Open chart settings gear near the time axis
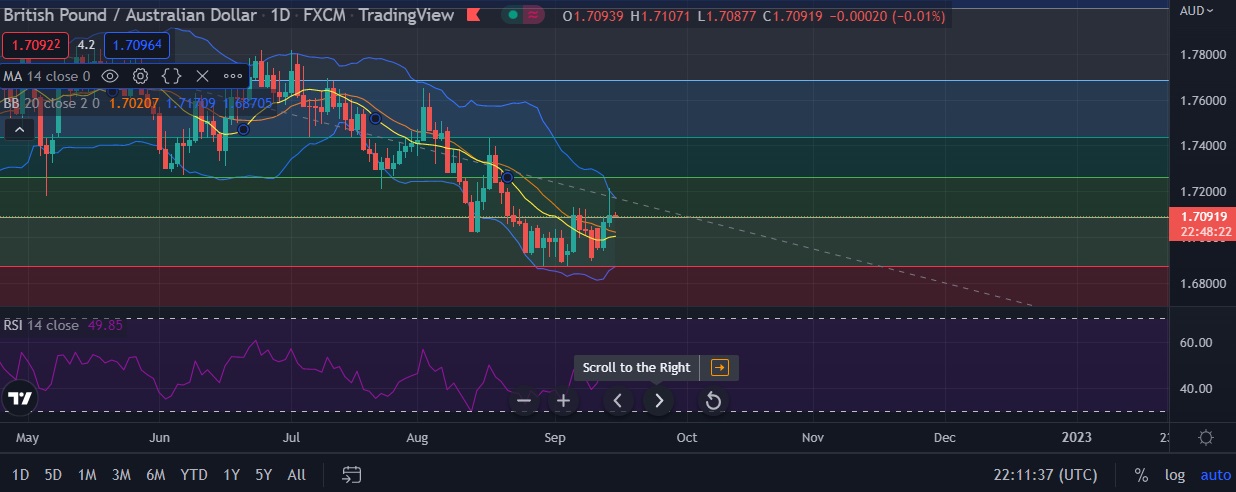 [1206, 437]
